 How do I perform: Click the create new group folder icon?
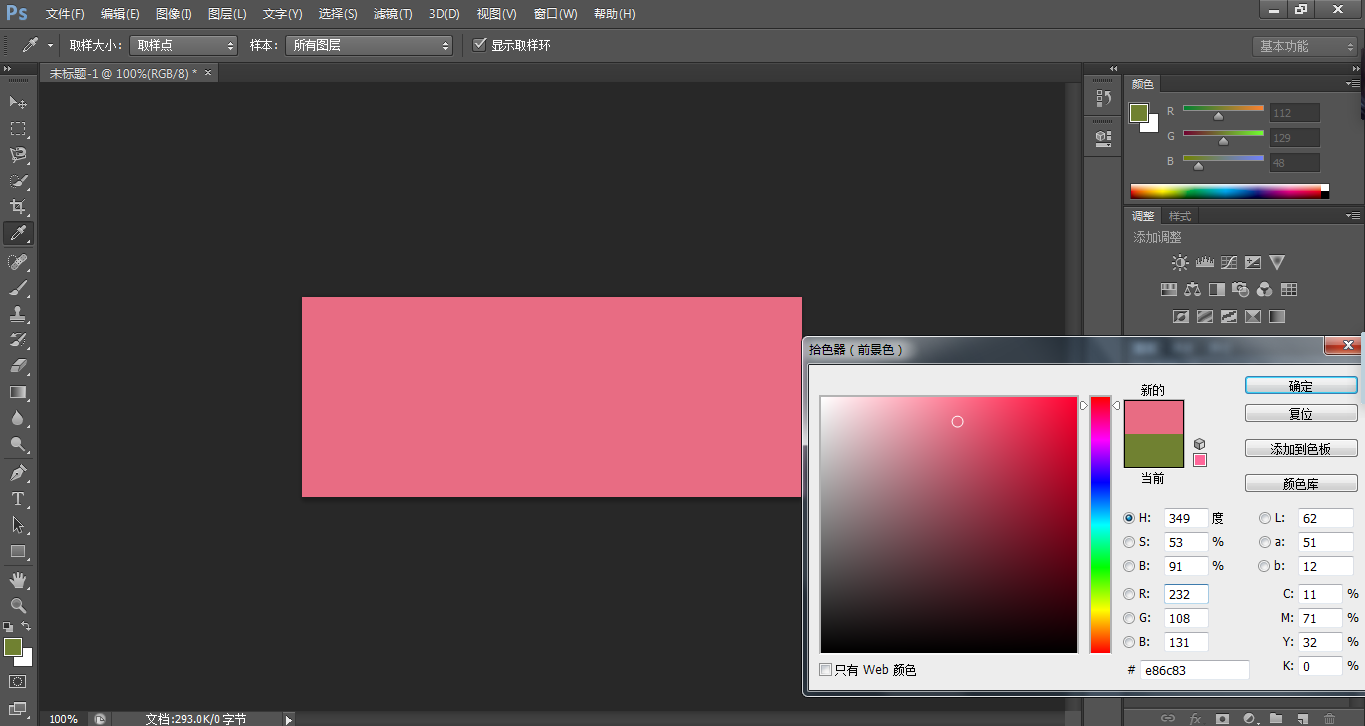pyautogui.click(x=1276, y=718)
